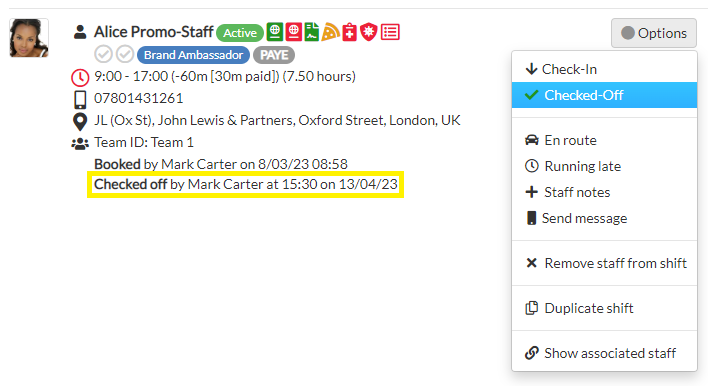Select the highlighted Checked-Off status option
The width and height of the screenshot is (708, 386).
coord(604,95)
